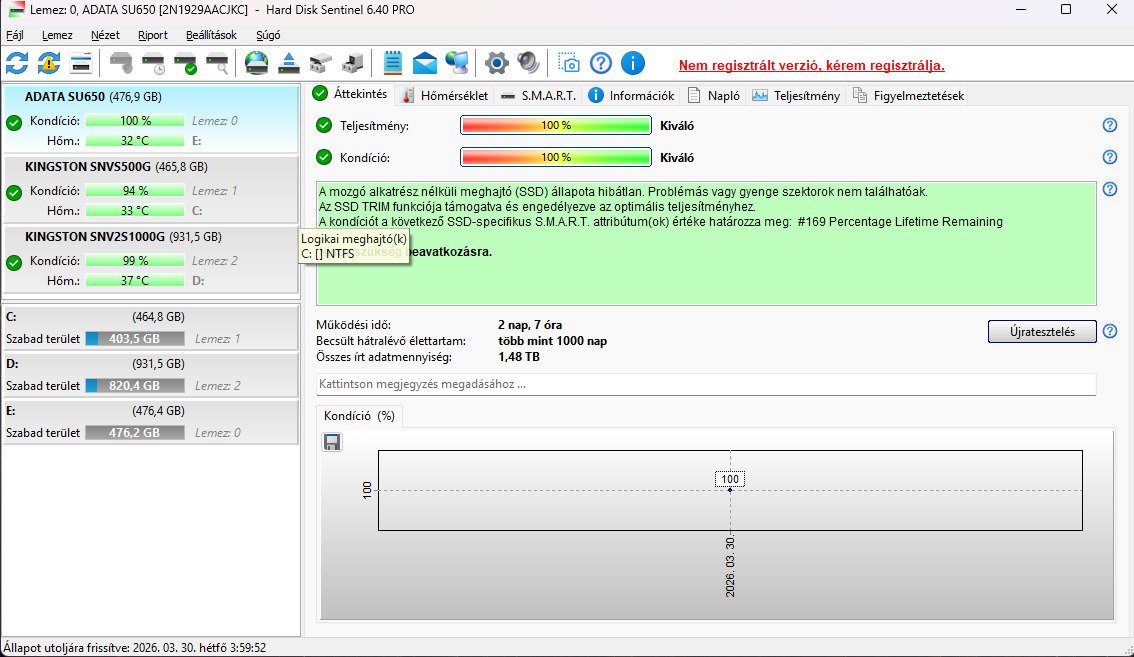Screen dimensions: 1134x657
Task: Click the red registration link
Action: coord(811,65)
